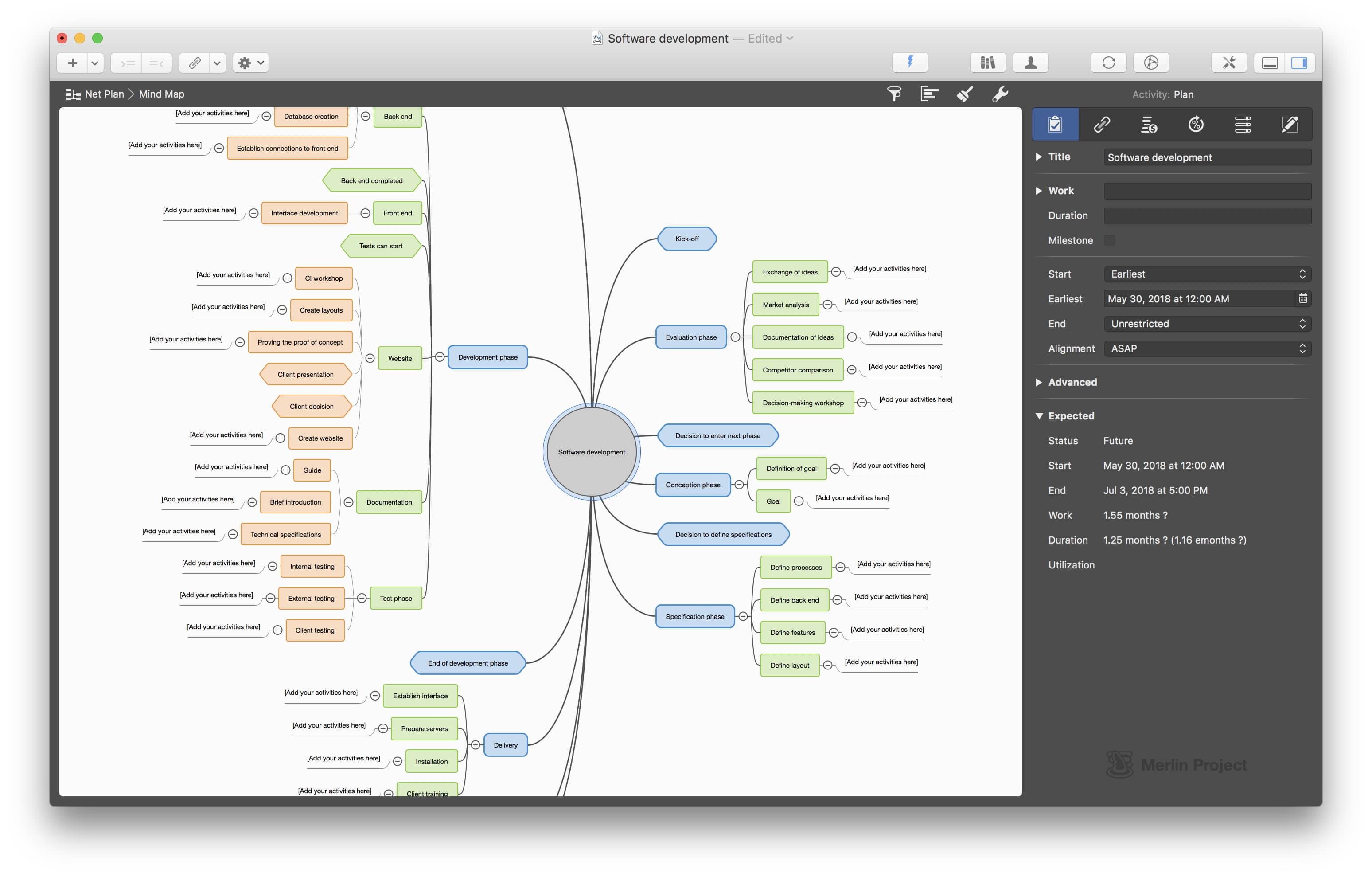Open the paintbrush styles icon
The image size is (1372, 877).
click(965, 94)
